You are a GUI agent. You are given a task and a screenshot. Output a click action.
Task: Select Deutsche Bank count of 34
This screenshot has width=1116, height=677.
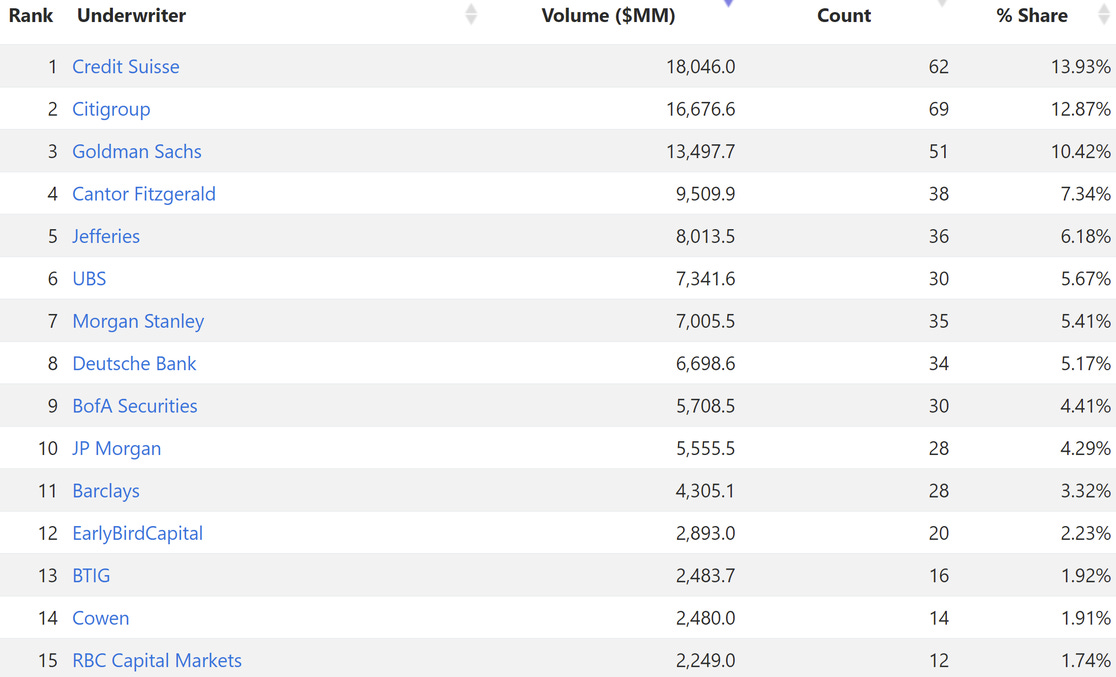(939, 363)
